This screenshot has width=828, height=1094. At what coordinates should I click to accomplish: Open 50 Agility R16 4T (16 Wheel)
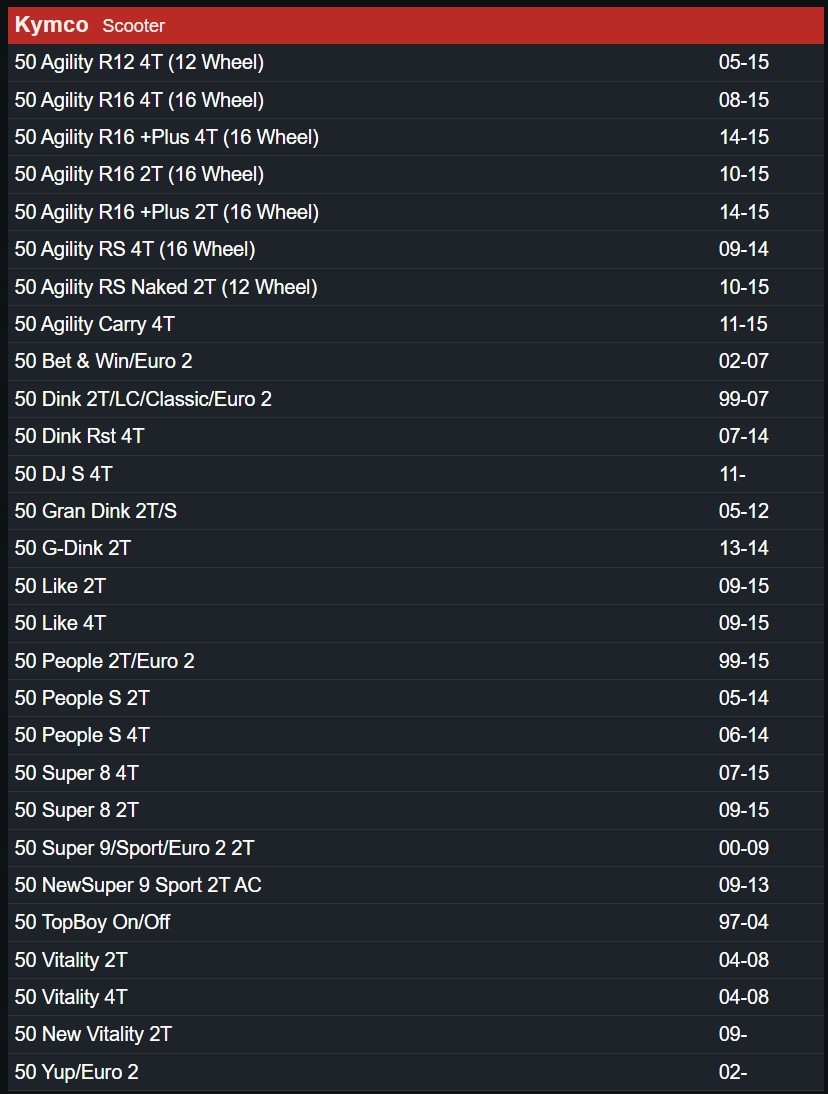pos(416,100)
